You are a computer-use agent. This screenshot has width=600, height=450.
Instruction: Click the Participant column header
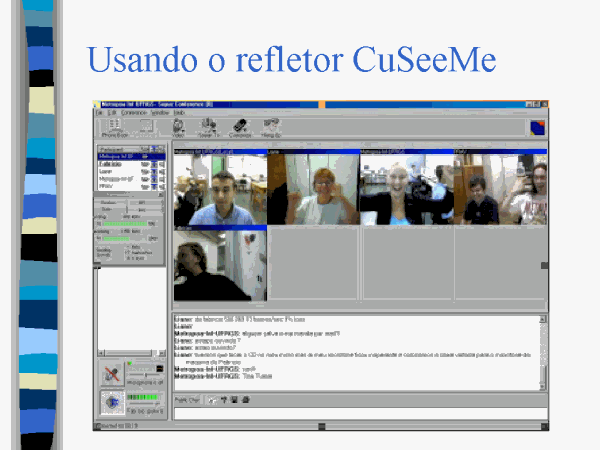pyautogui.click(x=118, y=149)
